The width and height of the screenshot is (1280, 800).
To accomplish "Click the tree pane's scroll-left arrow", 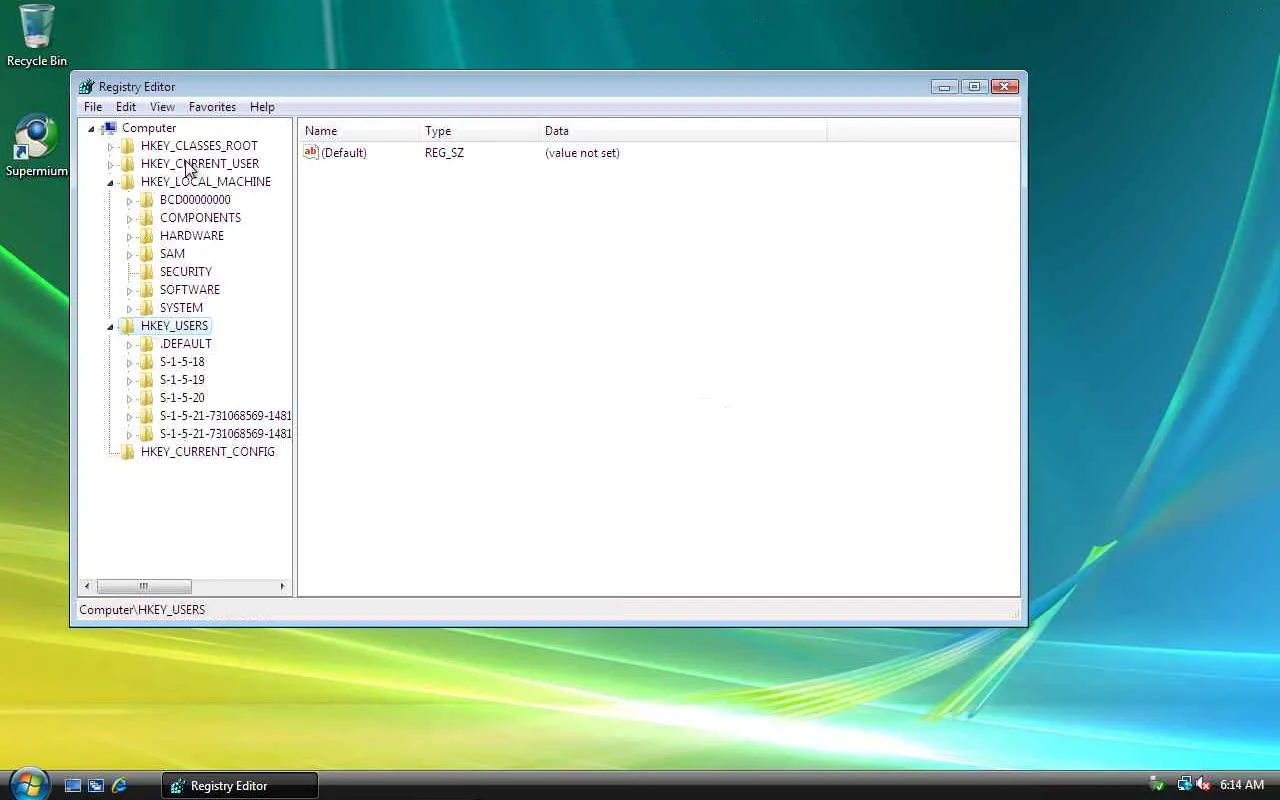I will point(87,586).
